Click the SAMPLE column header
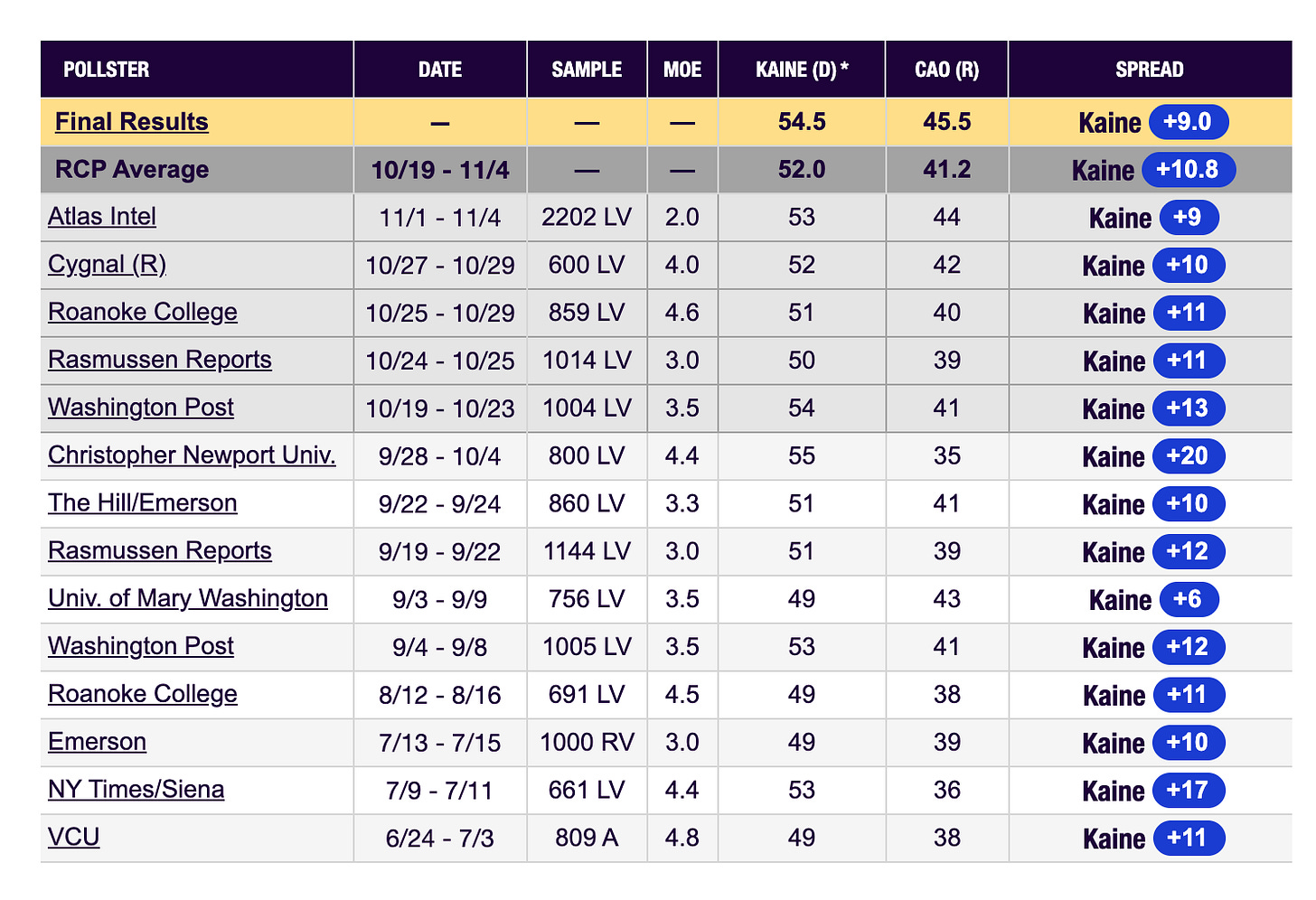The height and width of the screenshot is (900, 1316). [587, 70]
